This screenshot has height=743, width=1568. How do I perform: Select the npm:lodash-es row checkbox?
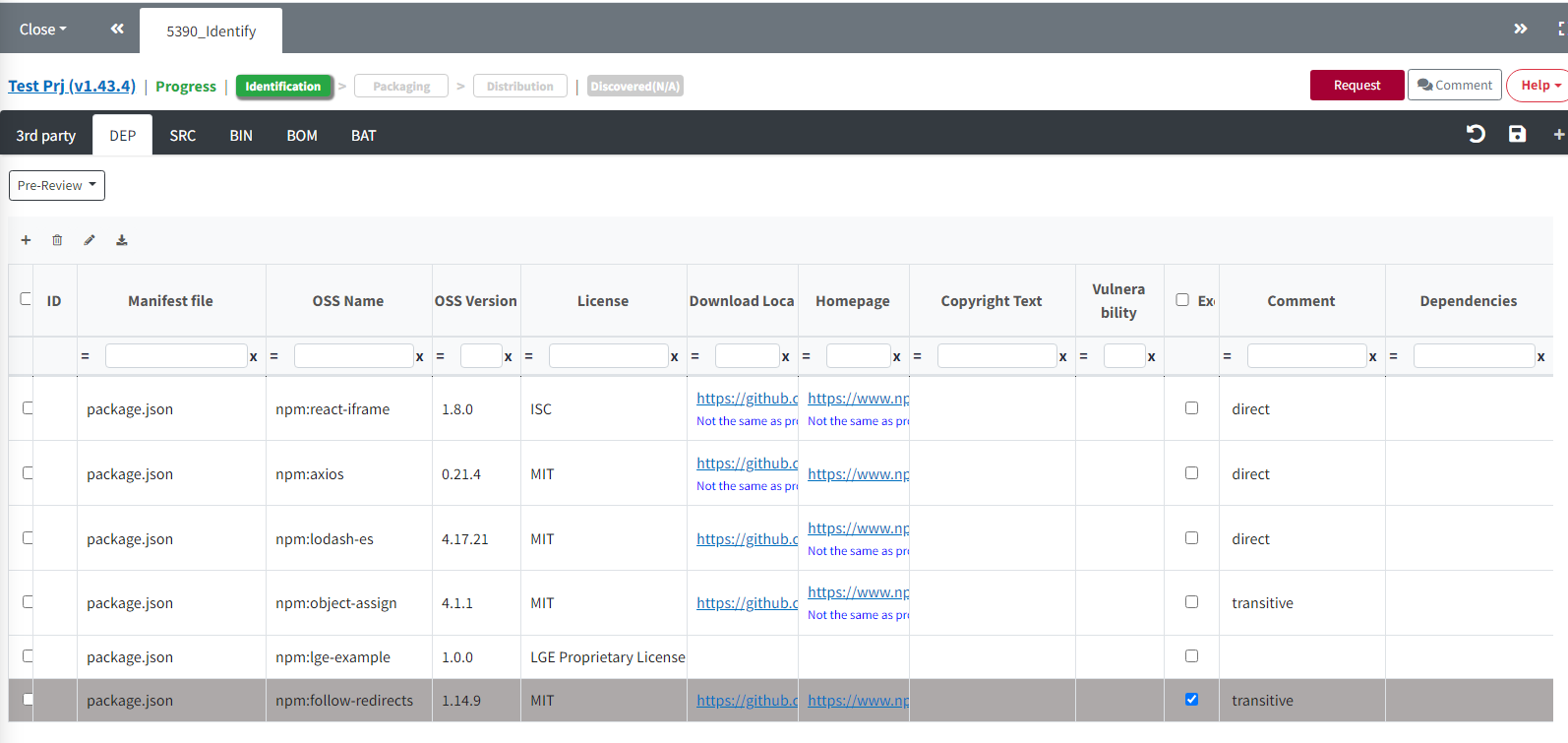28,537
